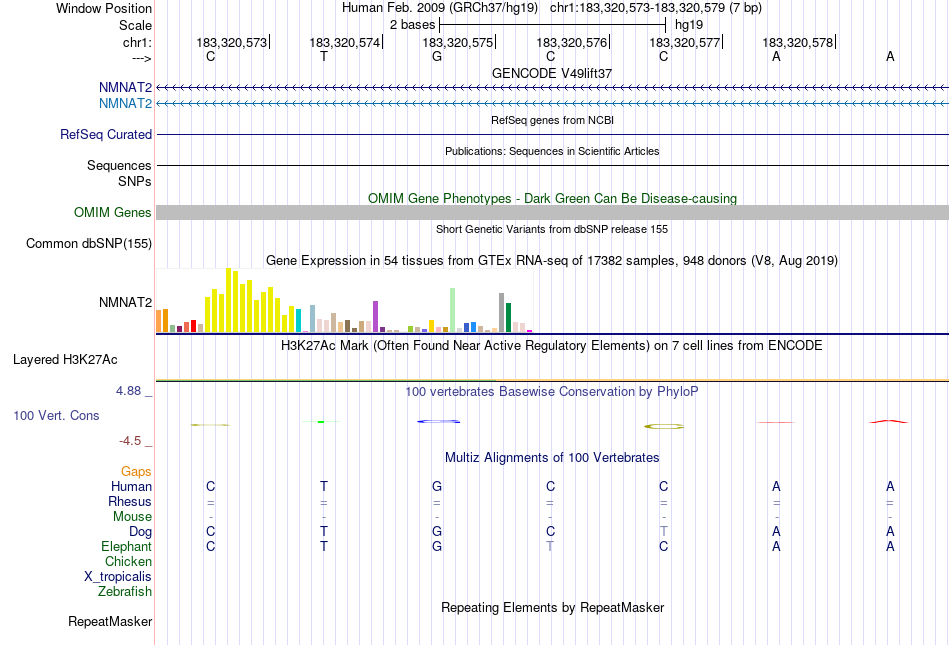Click the GENCODE V49lift37 track title

click(x=552, y=73)
